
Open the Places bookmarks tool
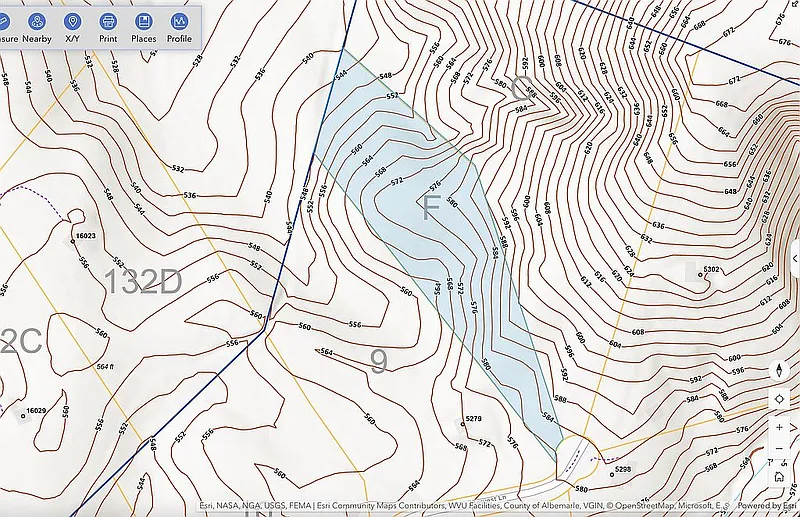[x=143, y=27]
